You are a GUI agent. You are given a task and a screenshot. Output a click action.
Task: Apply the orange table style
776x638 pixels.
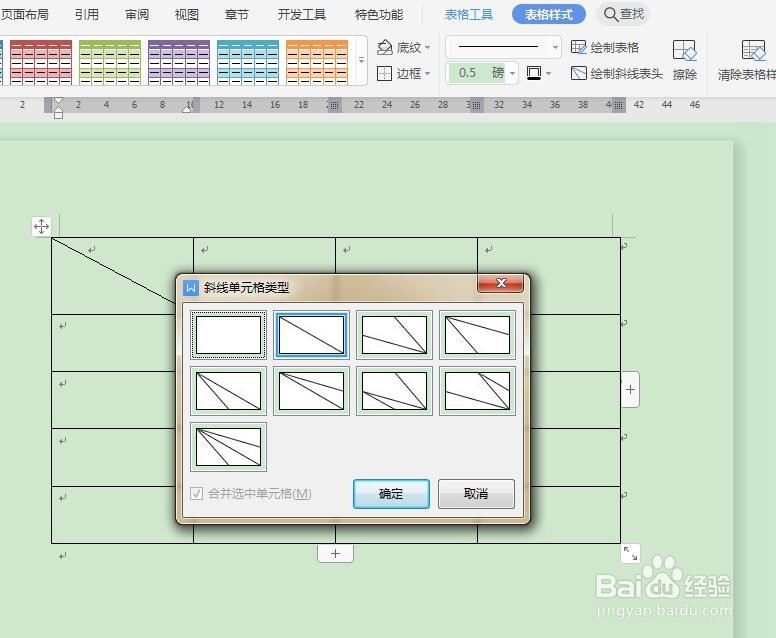tap(317, 62)
